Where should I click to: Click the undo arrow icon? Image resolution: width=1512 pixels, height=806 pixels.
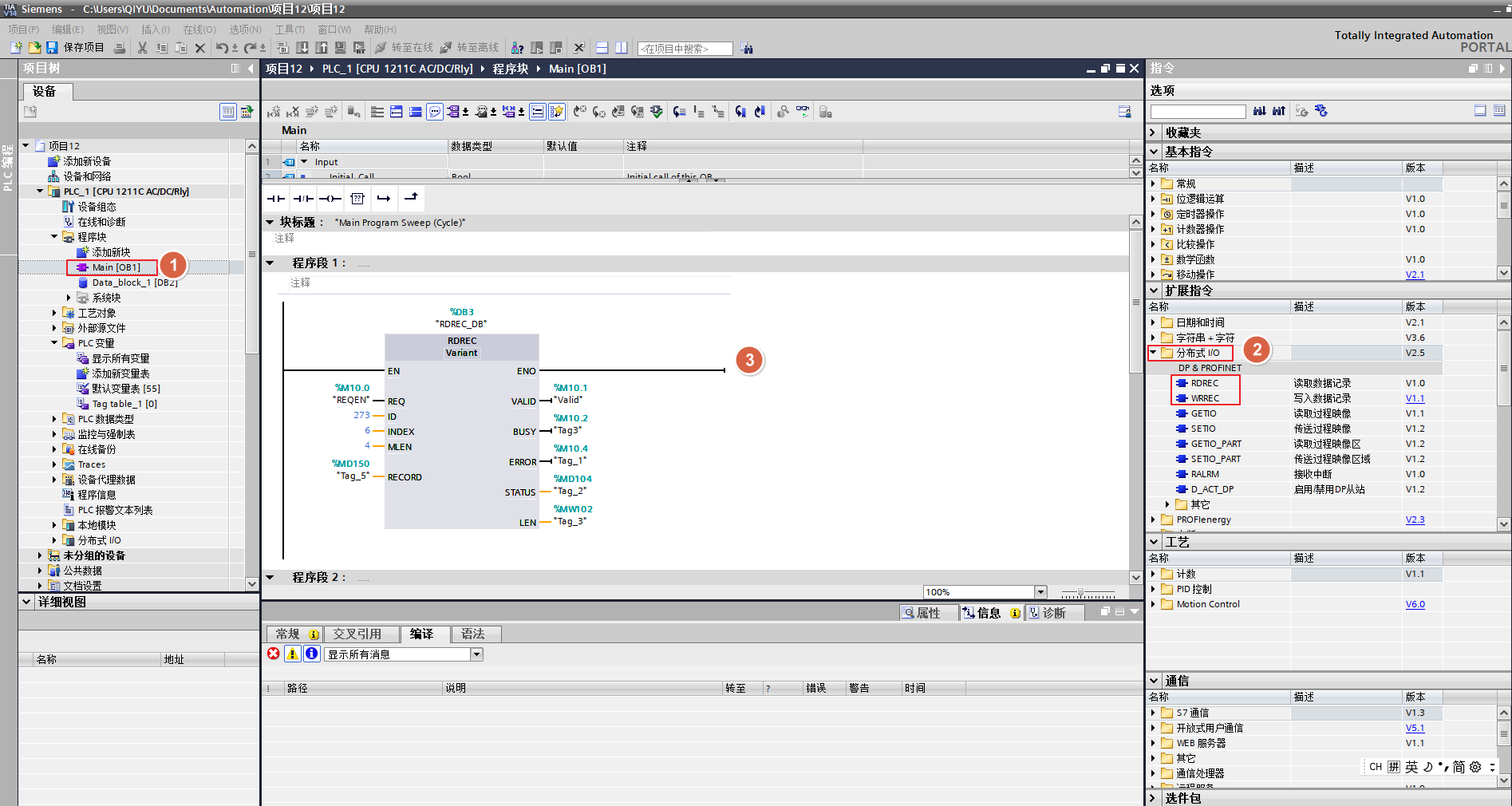pos(222,48)
